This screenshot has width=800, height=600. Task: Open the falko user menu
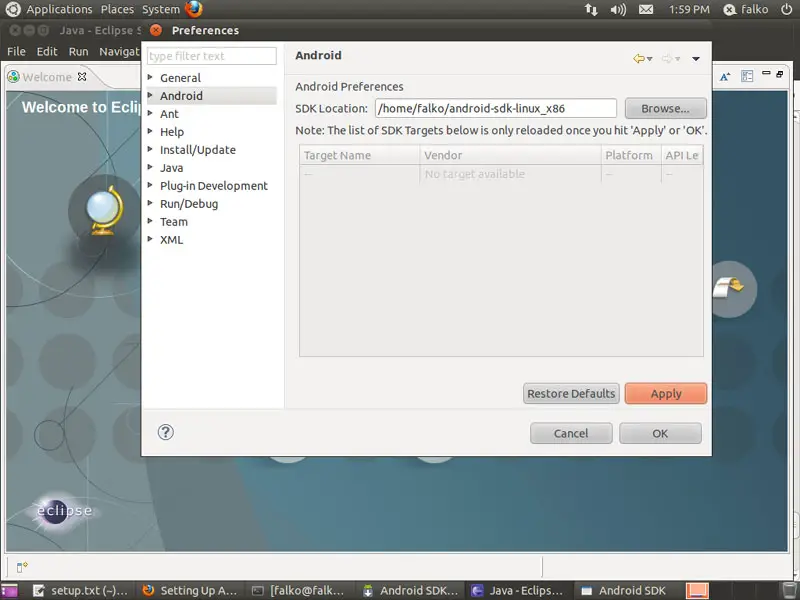745,9
